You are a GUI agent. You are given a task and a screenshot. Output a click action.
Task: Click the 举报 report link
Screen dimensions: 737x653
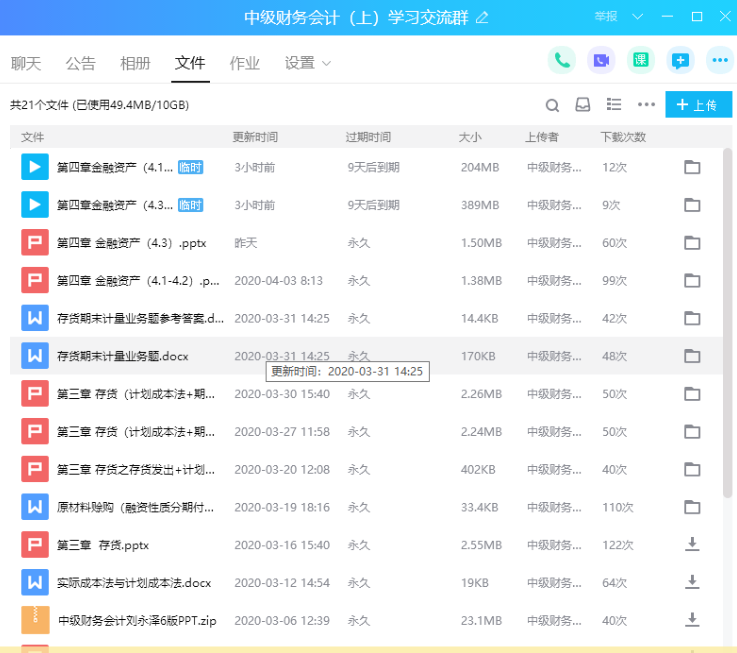(606, 17)
